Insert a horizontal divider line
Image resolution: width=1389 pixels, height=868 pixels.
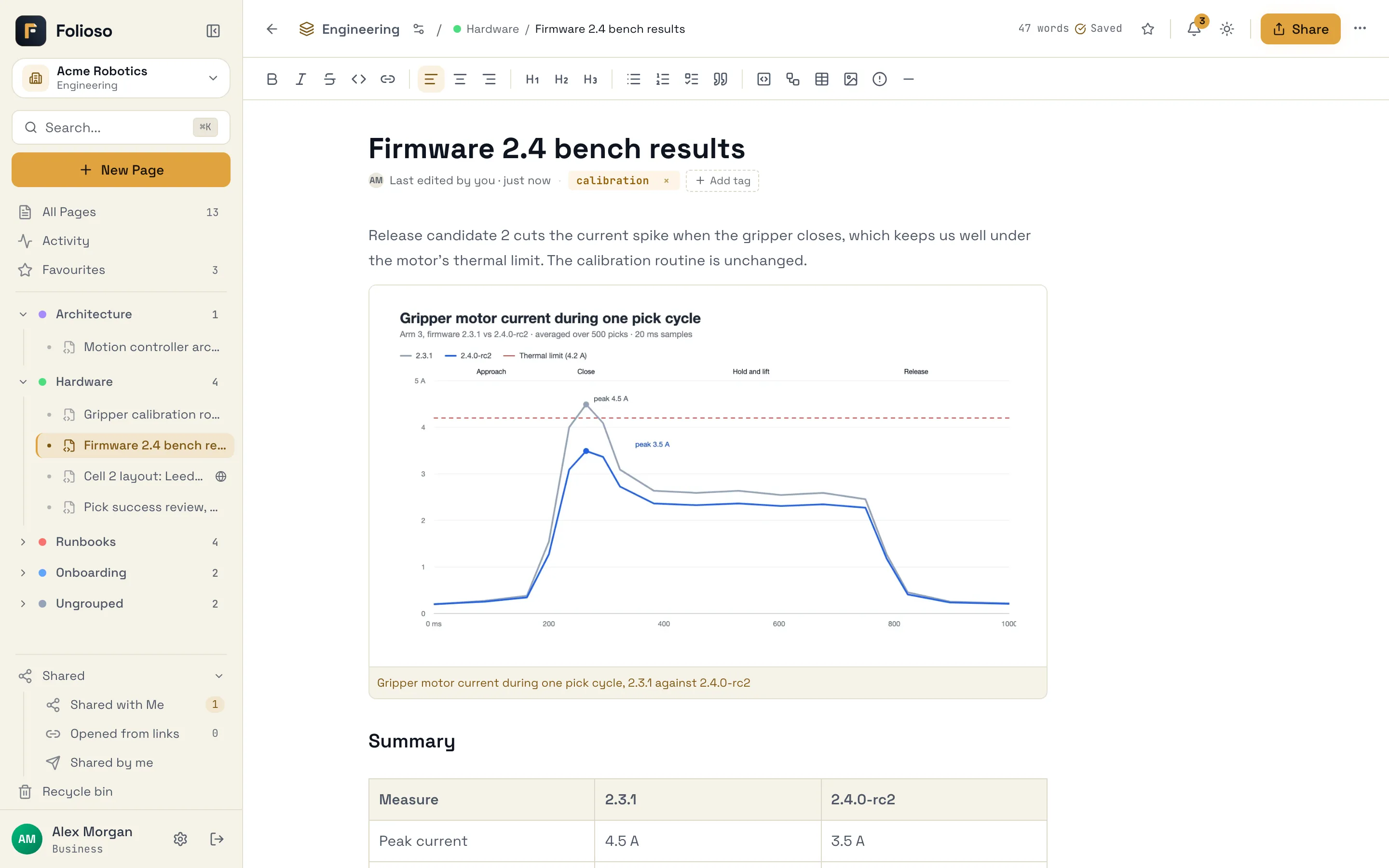908,79
